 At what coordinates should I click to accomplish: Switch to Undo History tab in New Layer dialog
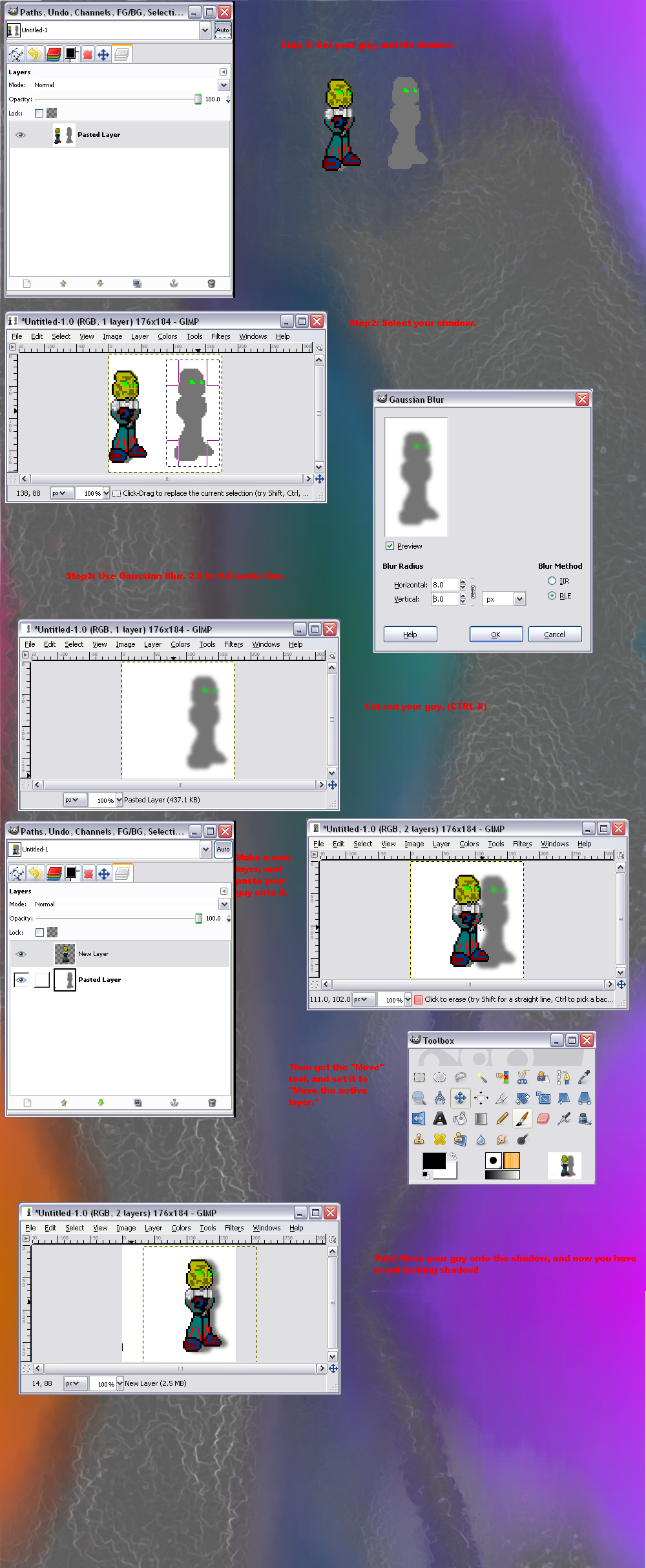pyautogui.click(x=36, y=873)
